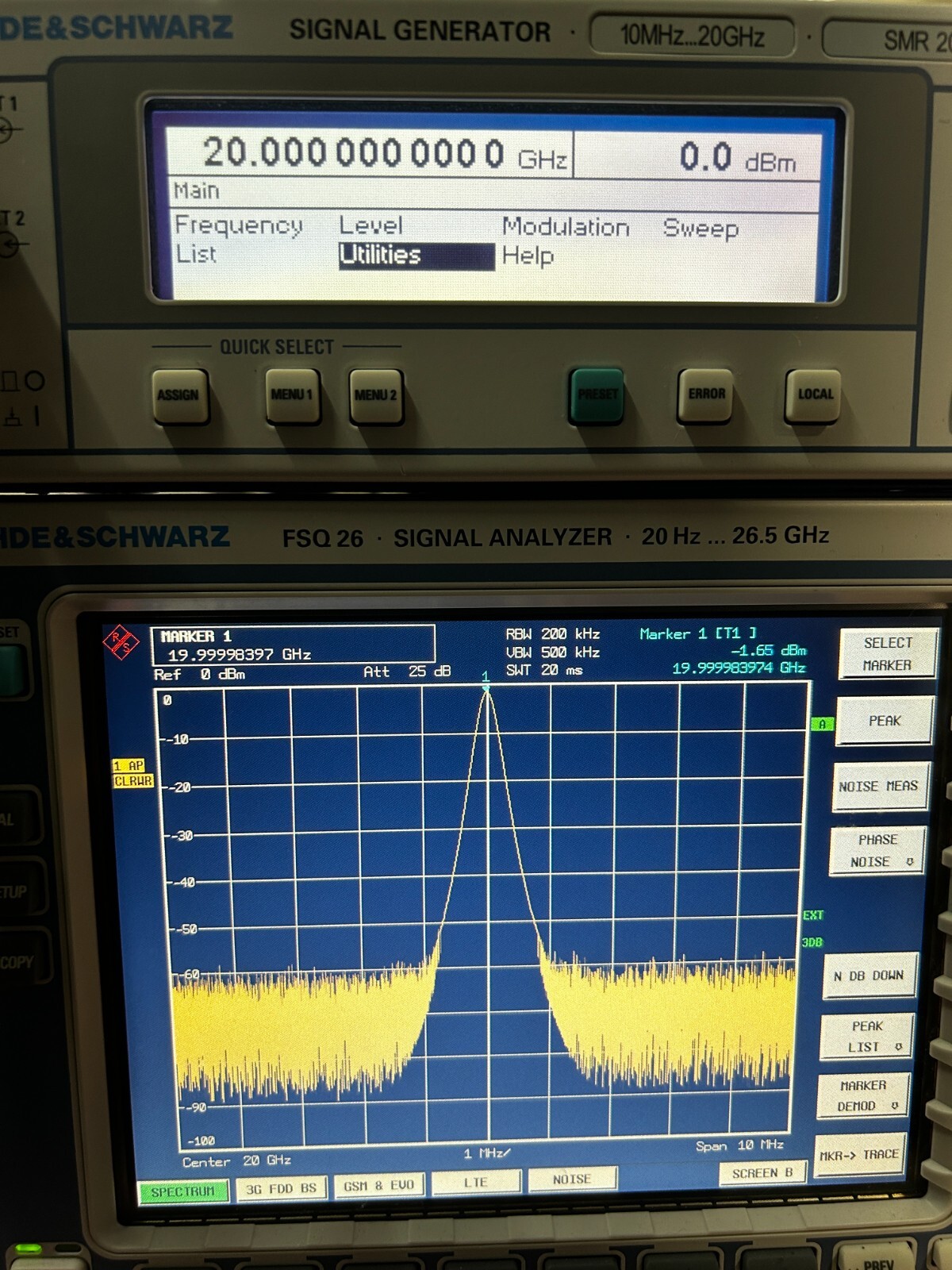Screen dimensions: 952x1270
Task: Open the PEAK LIST submenu softkey
Action: [867, 1037]
